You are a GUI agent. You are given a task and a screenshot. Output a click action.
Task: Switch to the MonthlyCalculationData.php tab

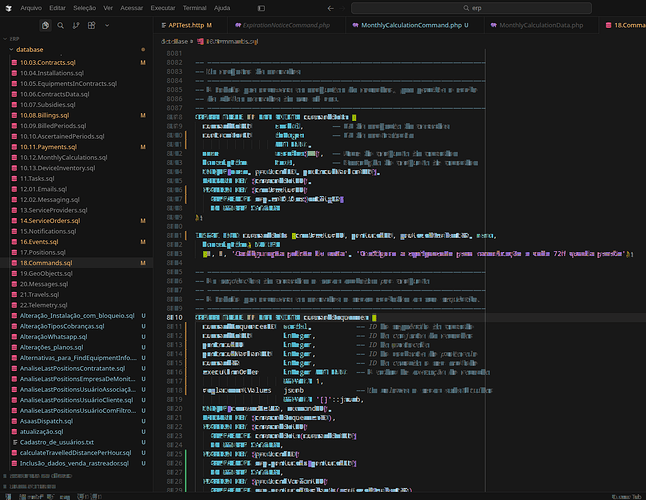point(541,25)
